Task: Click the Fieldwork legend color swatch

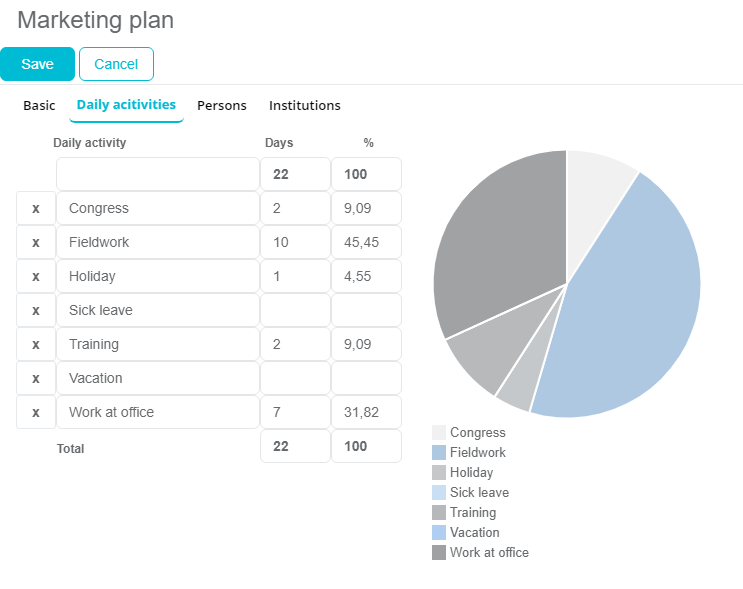Action: tap(439, 453)
